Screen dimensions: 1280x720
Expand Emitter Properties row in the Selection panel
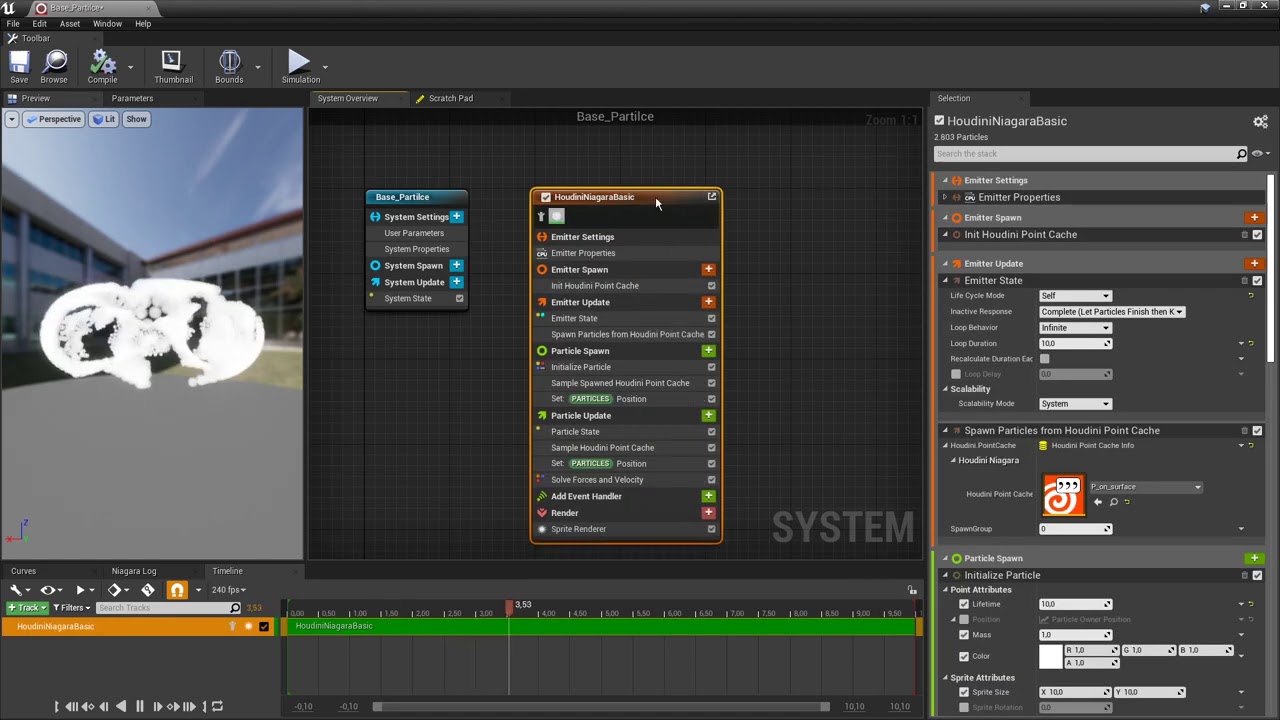pos(945,198)
